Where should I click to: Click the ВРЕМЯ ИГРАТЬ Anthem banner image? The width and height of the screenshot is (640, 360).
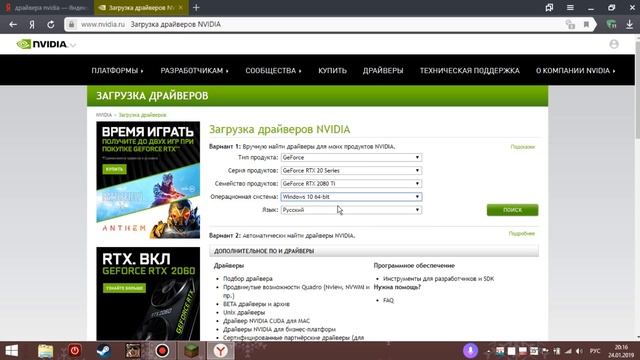pyautogui.click(x=148, y=180)
